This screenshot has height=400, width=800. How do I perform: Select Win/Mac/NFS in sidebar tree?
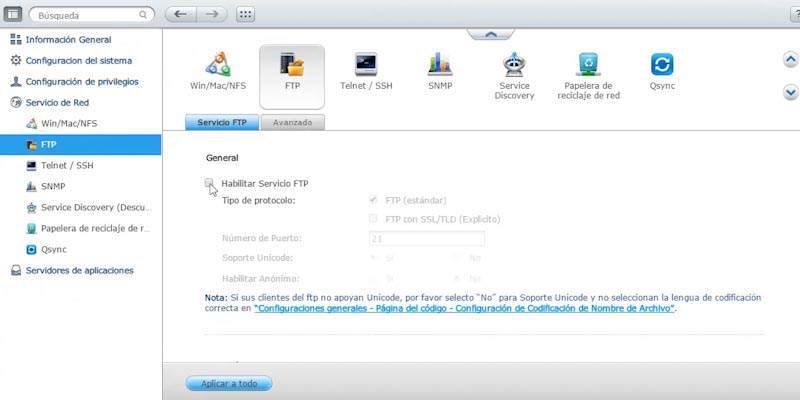click(69, 123)
